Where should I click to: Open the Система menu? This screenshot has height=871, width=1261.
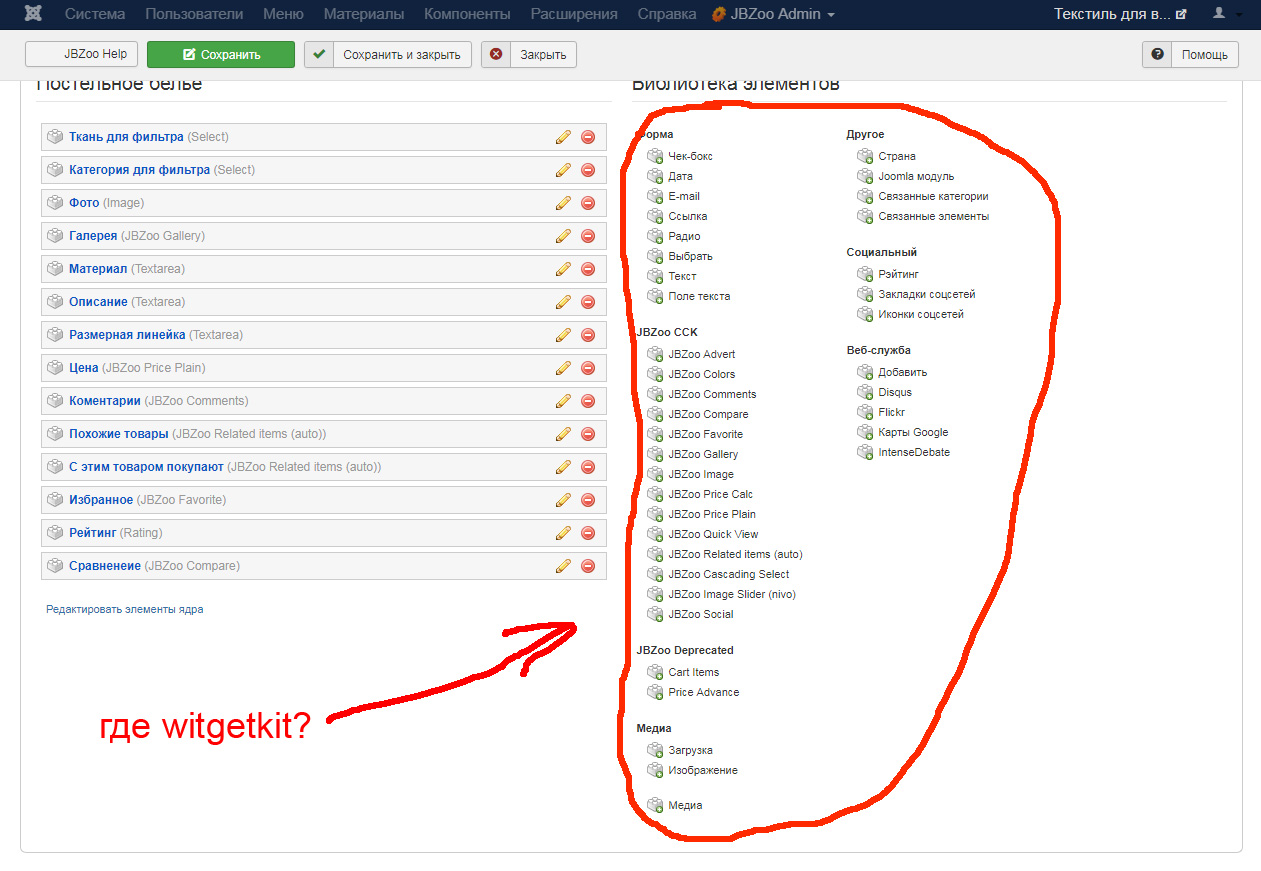[95, 14]
